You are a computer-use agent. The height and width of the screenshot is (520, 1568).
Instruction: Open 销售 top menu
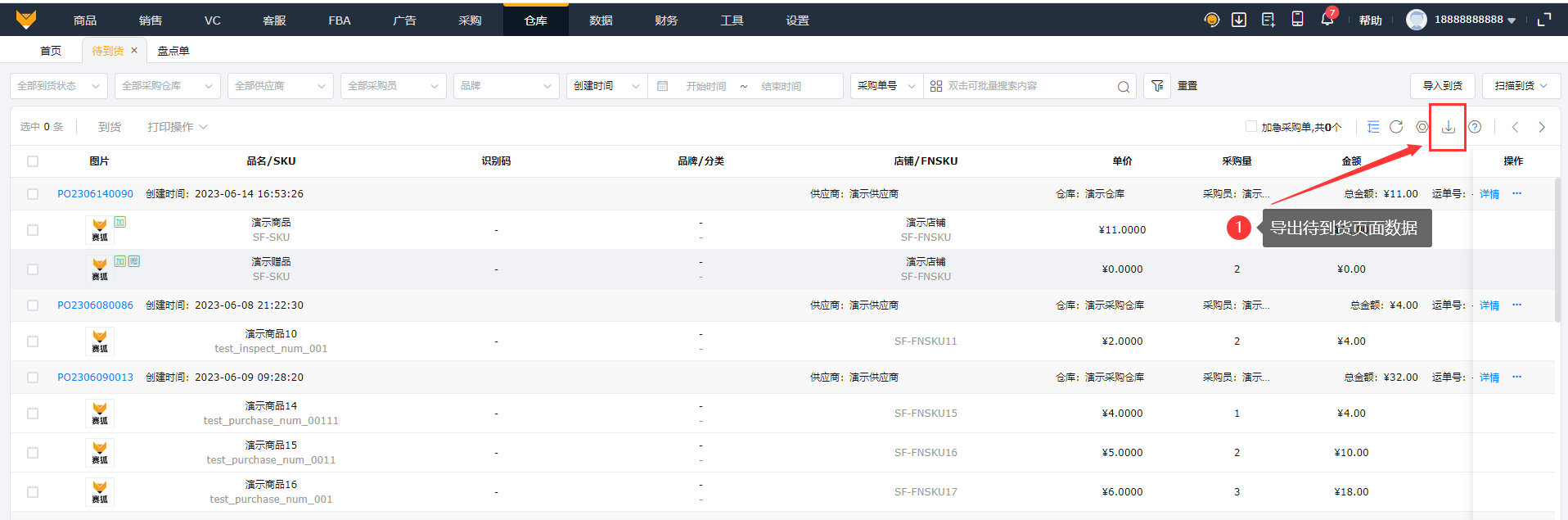coord(151,20)
